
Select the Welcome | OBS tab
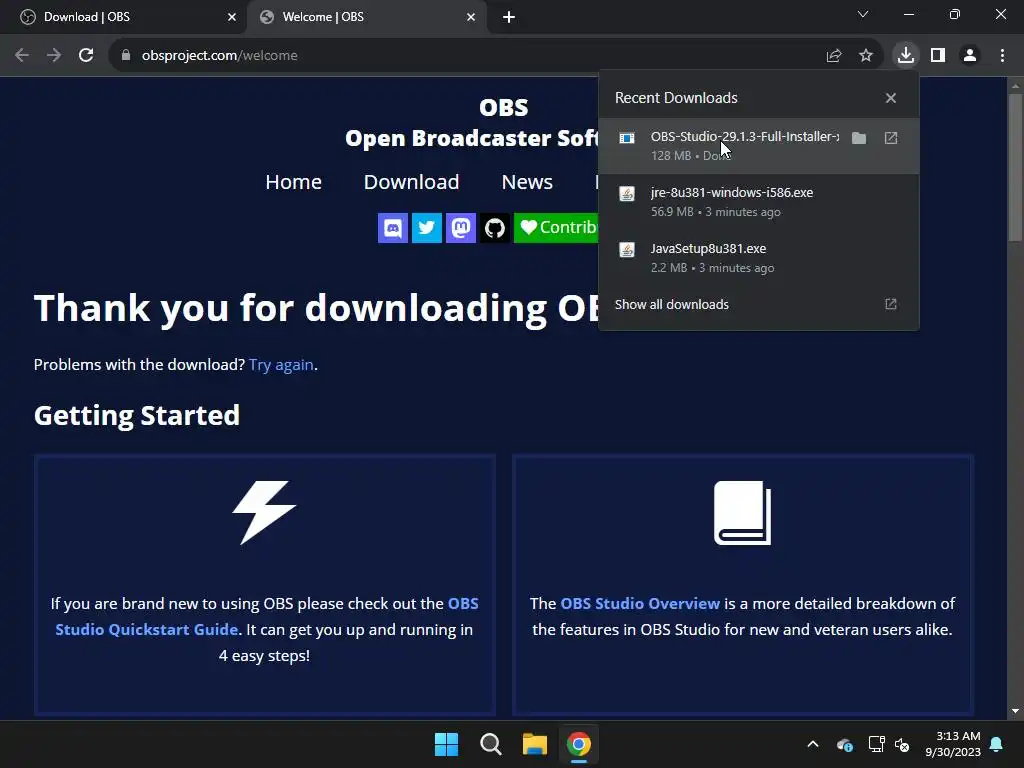367,17
